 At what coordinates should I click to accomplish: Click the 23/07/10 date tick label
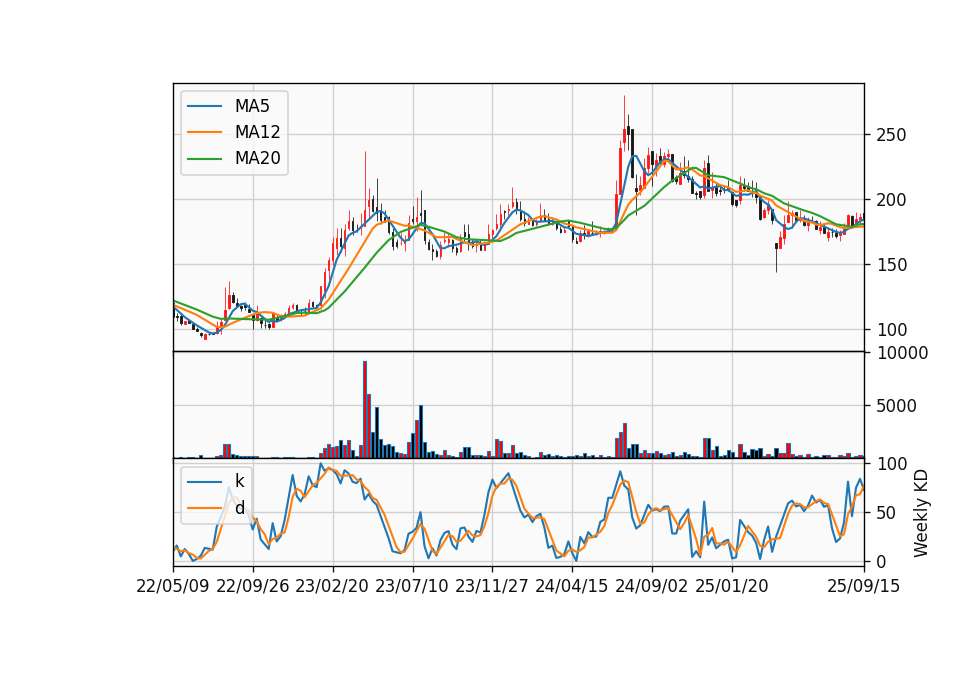tap(412, 586)
